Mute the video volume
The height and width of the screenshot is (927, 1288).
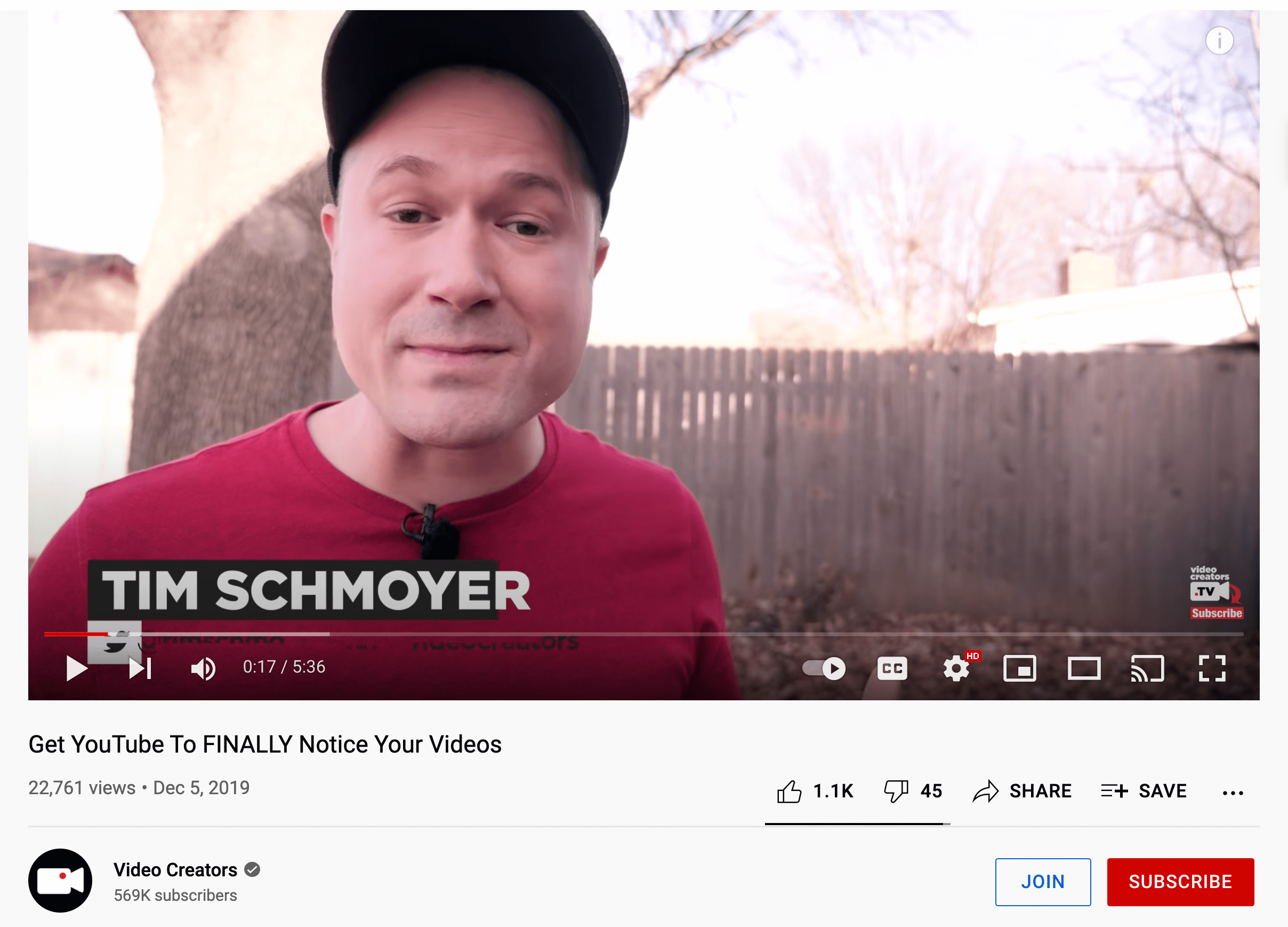(x=203, y=668)
